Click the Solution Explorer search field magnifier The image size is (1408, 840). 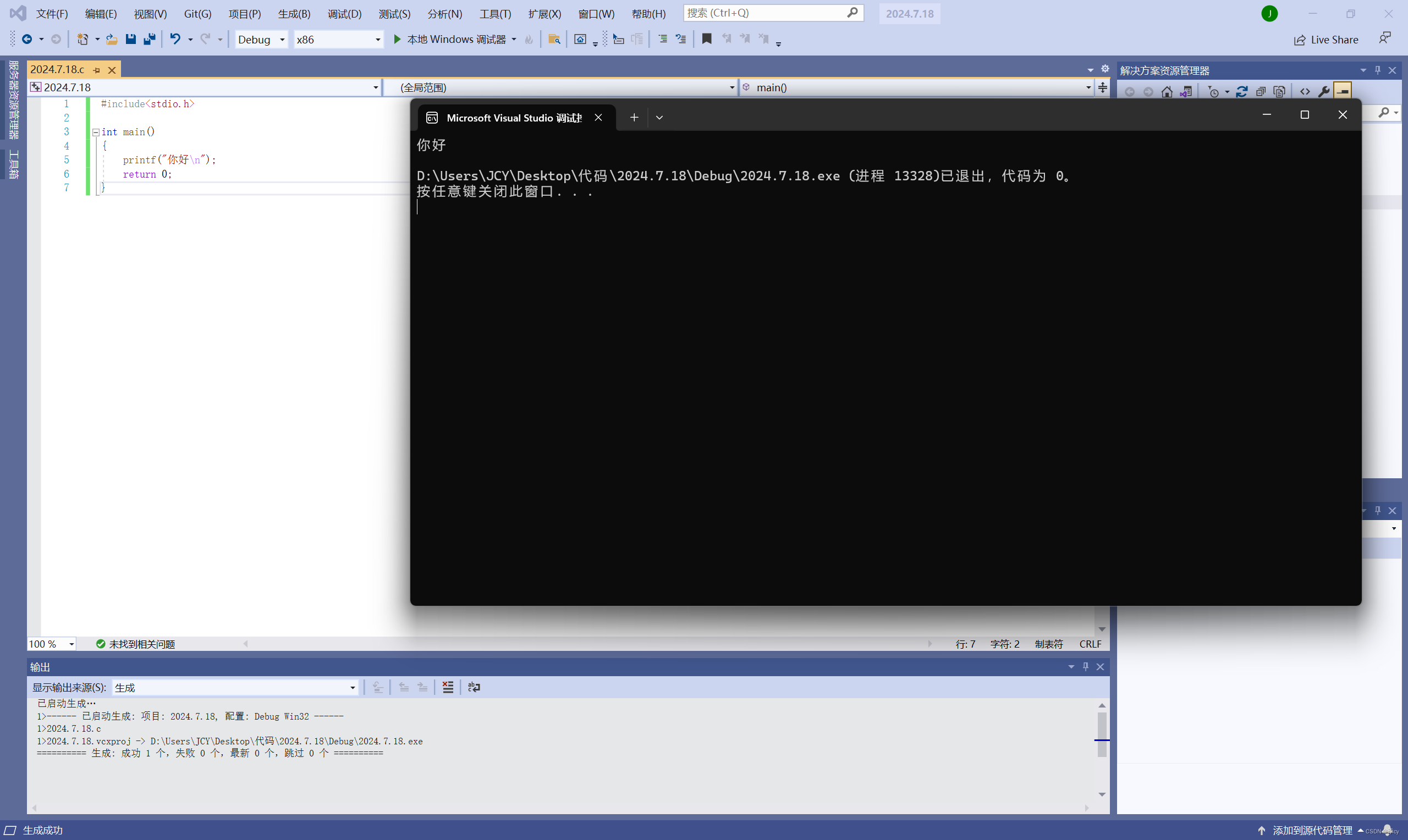(x=1384, y=113)
